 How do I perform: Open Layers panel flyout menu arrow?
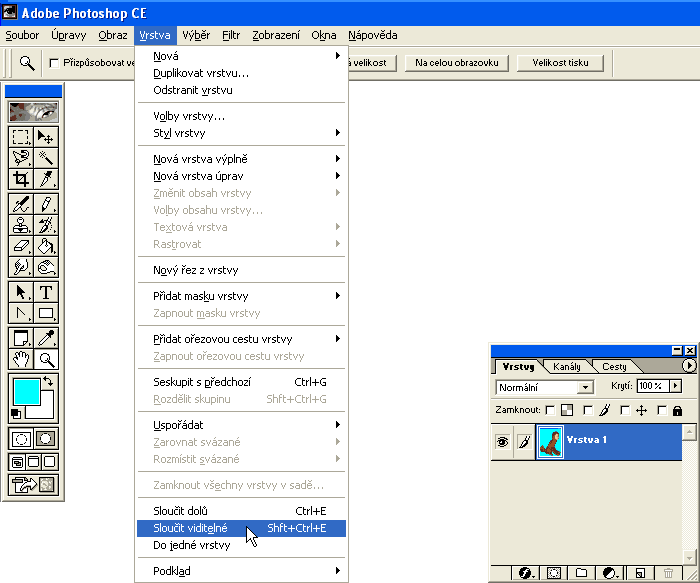[689, 366]
